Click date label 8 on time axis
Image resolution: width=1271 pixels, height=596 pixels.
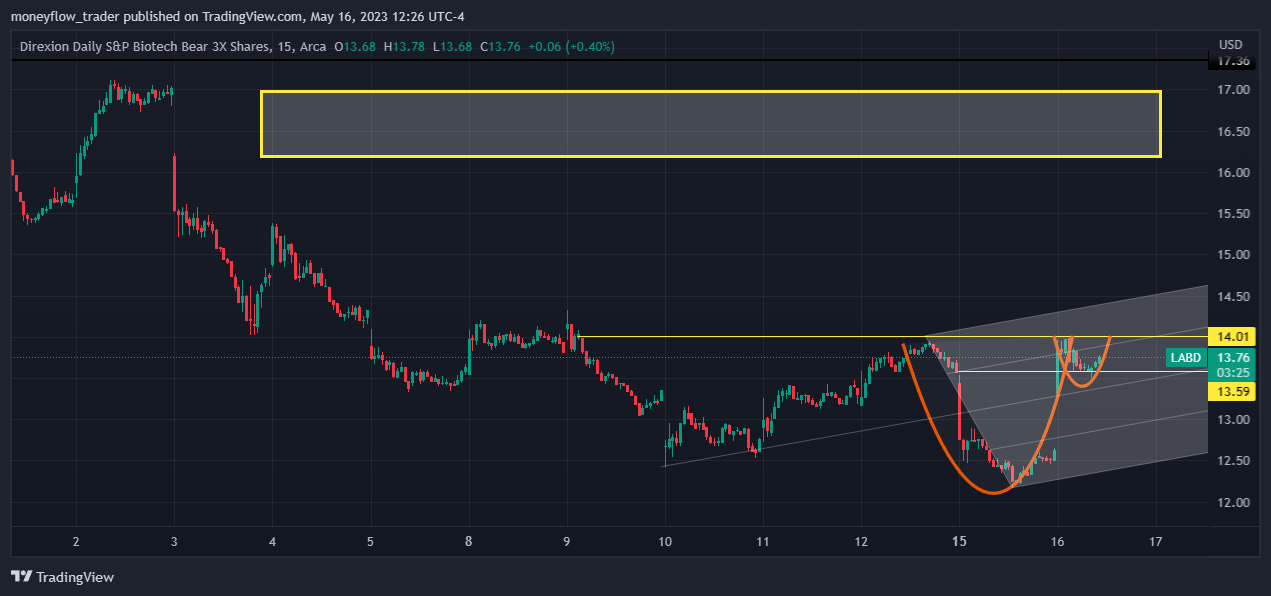click(468, 541)
